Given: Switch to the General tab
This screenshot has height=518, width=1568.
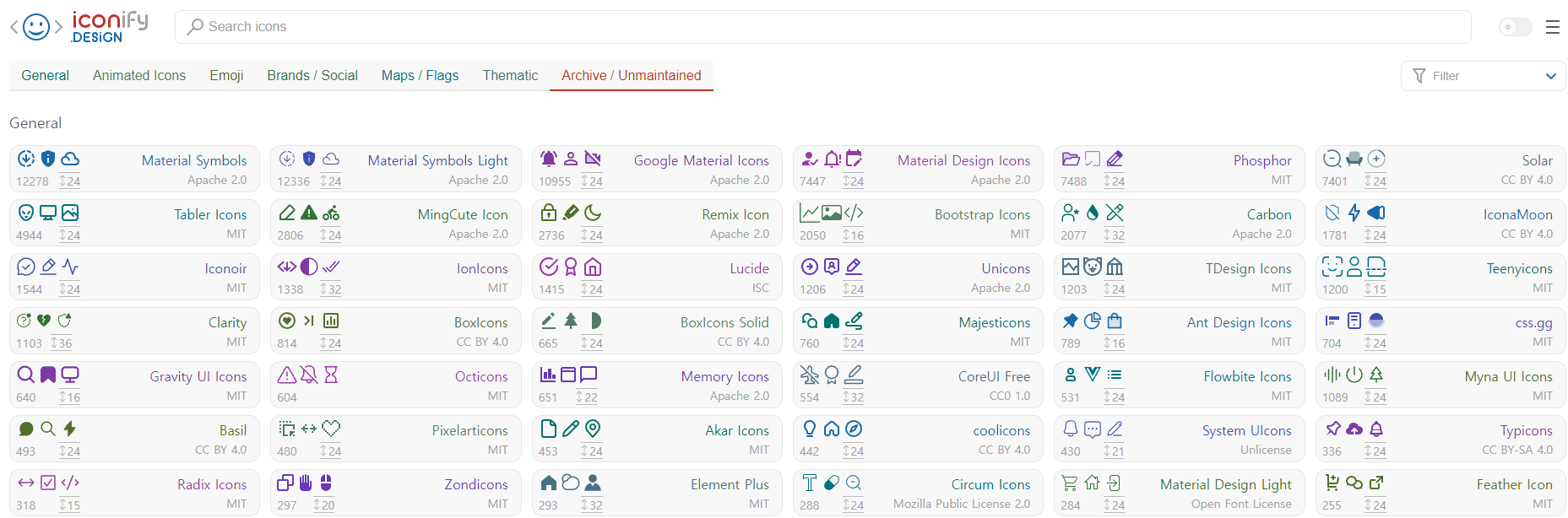Looking at the screenshot, I should [x=46, y=75].
